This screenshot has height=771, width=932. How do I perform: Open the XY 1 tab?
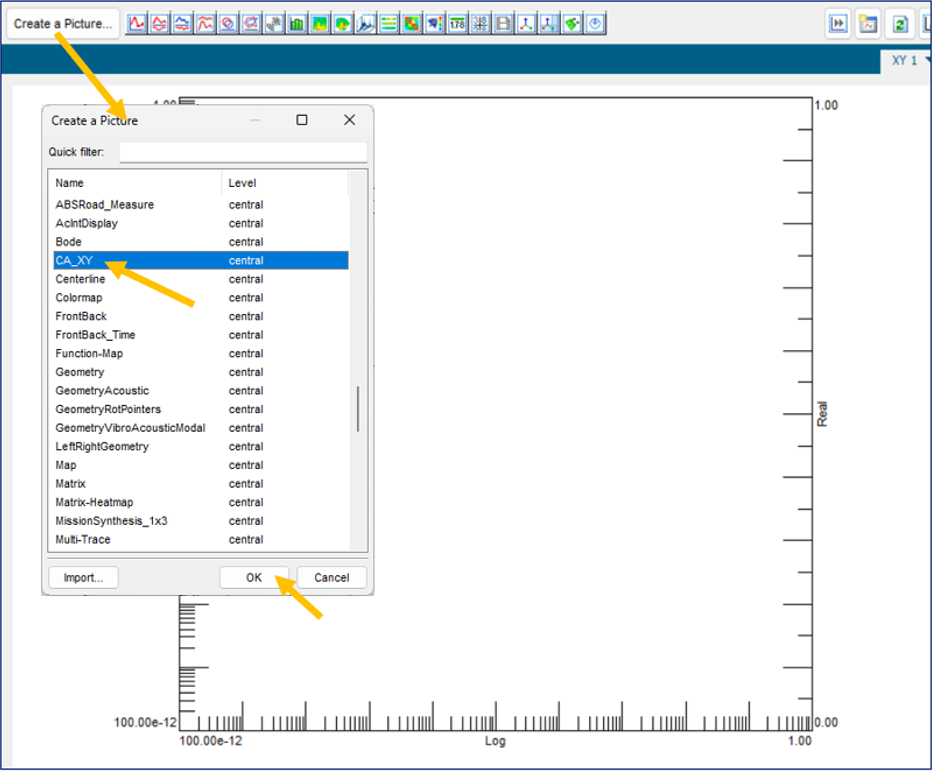pyautogui.click(x=905, y=61)
